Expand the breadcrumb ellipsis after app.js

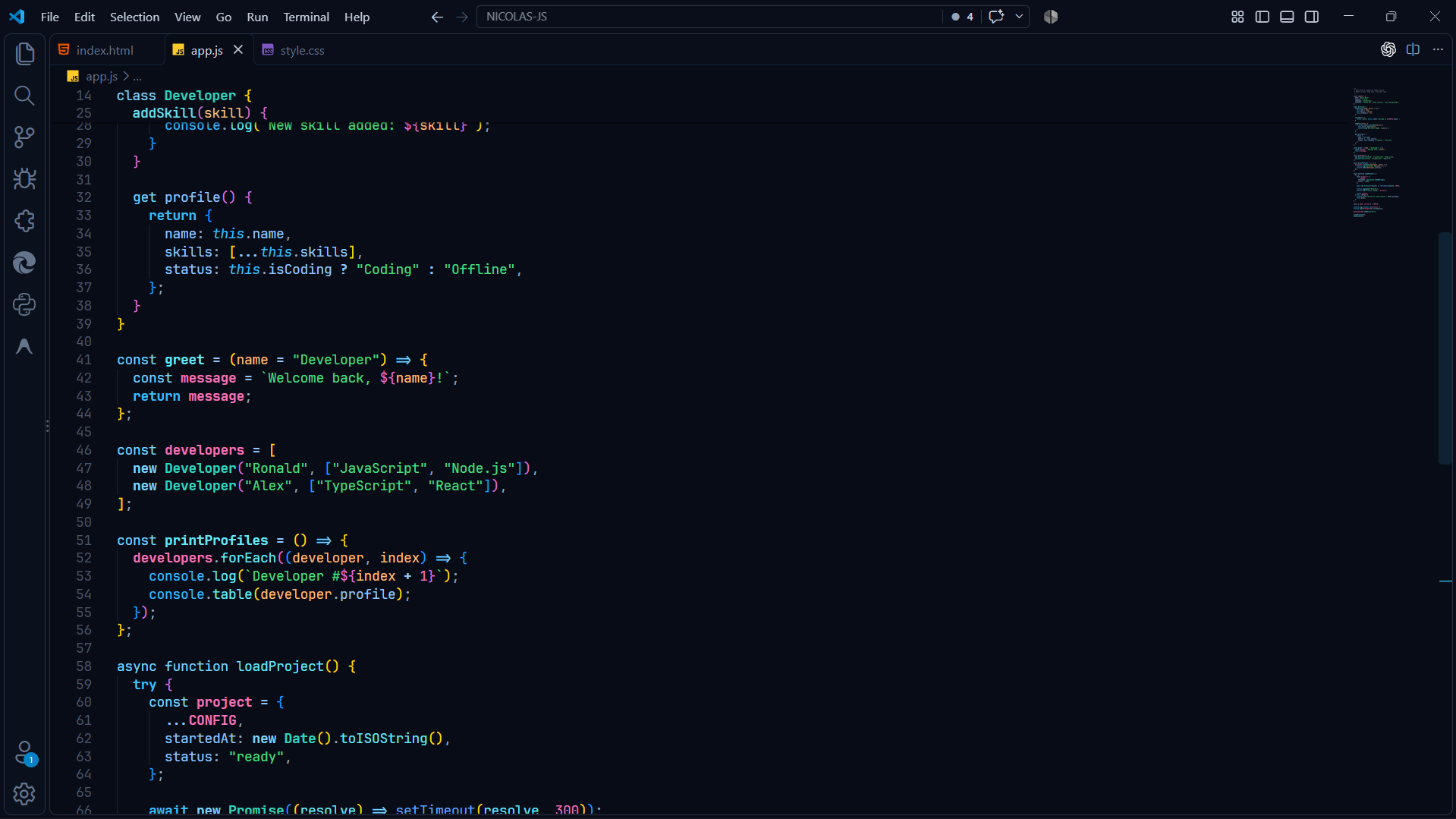(137, 77)
